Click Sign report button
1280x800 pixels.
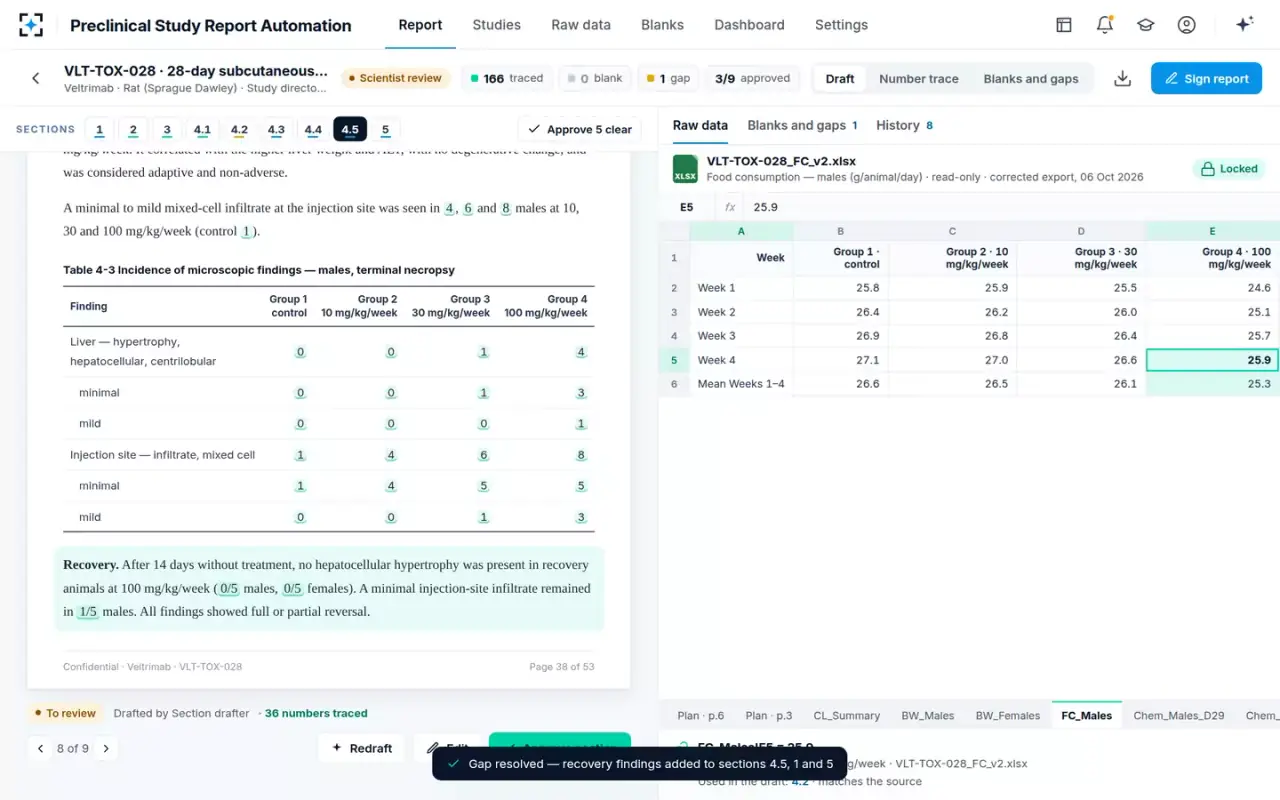pyautogui.click(x=1206, y=78)
